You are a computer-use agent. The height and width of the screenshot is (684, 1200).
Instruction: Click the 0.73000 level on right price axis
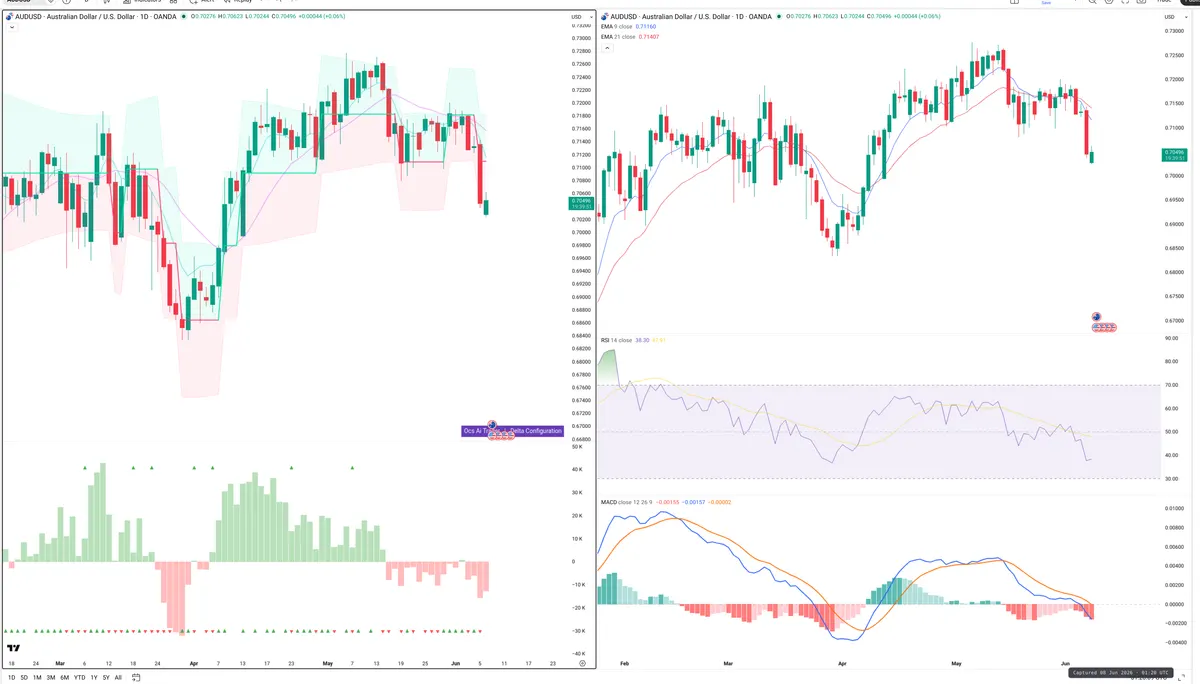click(1173, 32)
